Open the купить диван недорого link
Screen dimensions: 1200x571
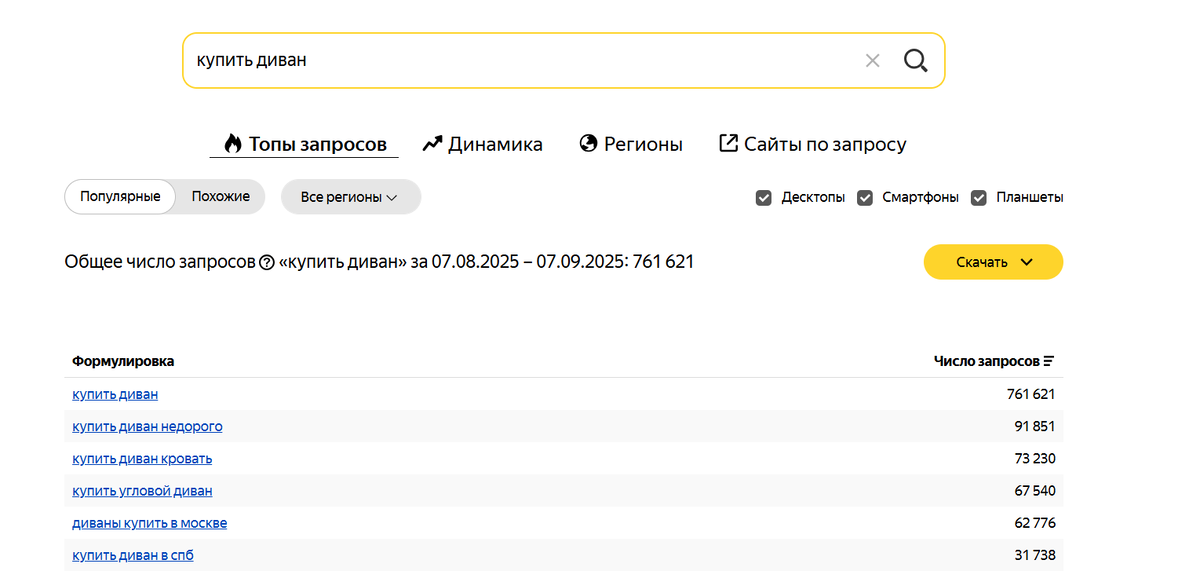(x=147, y=426)
